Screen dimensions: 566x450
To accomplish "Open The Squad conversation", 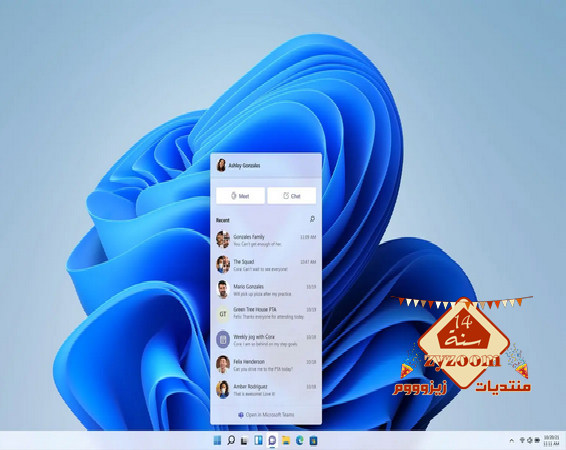I will coord(266,265).
